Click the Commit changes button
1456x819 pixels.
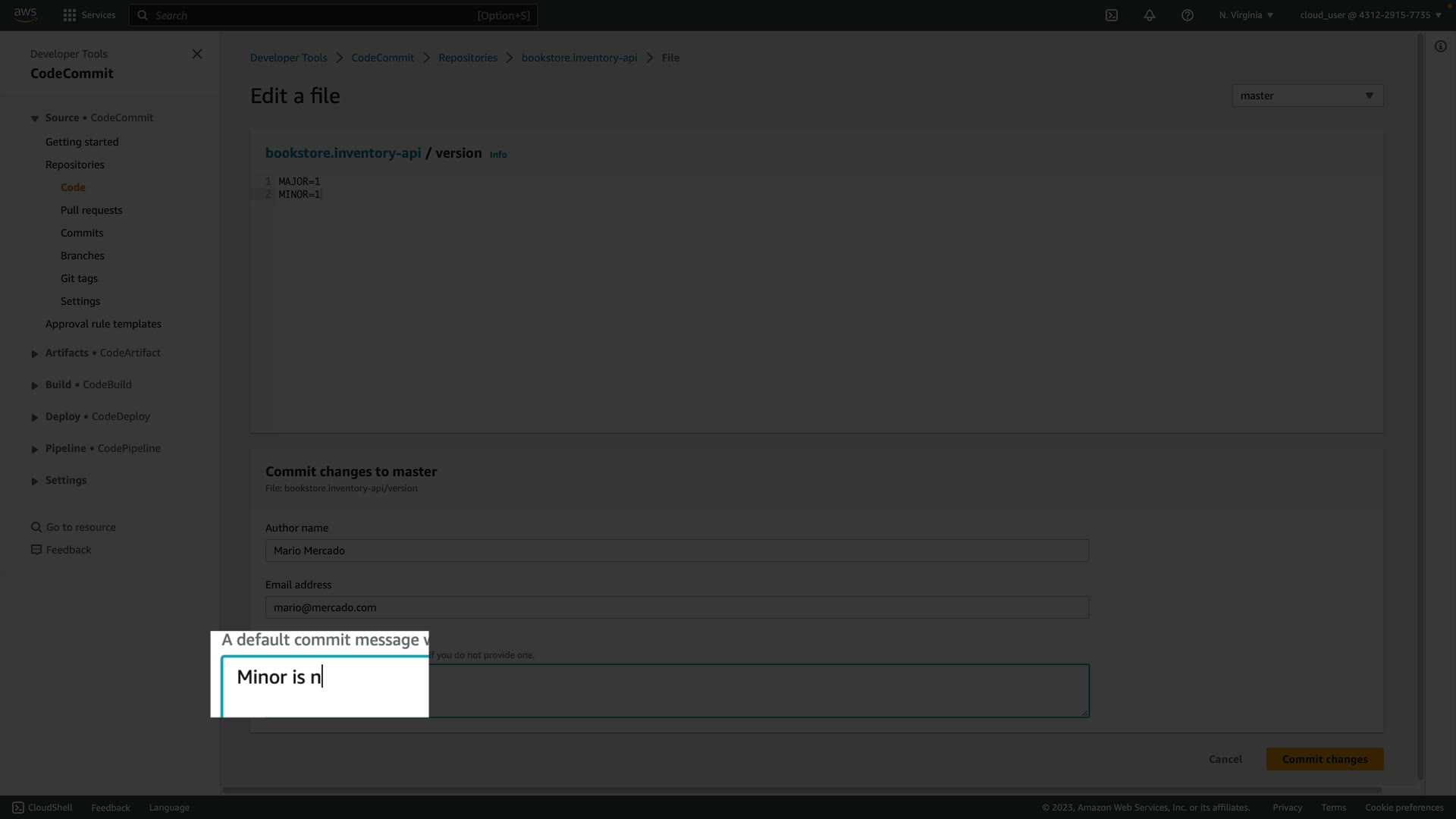(x=1324, y=759)
